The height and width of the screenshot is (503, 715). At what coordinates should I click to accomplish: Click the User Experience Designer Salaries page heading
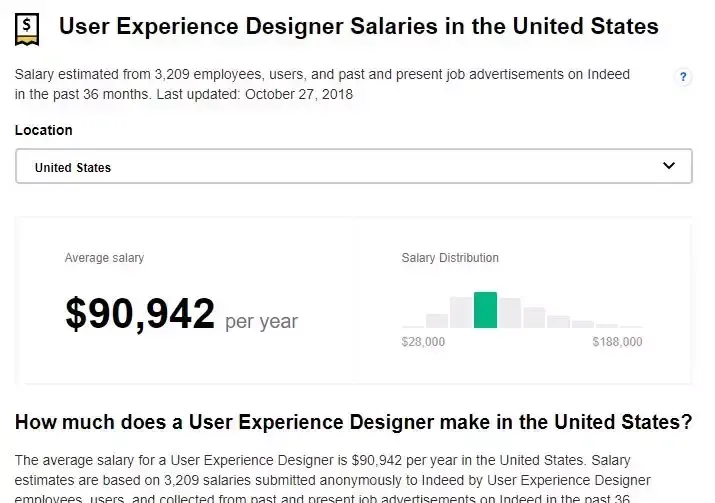(358, 26)
